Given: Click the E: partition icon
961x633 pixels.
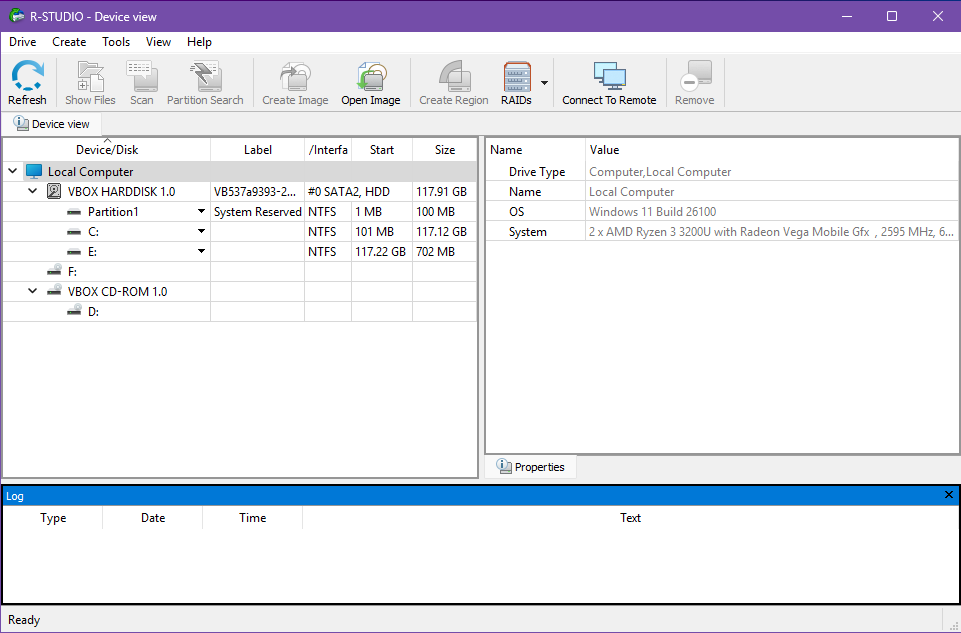Looking at the screenshot, I should [74, 252].
